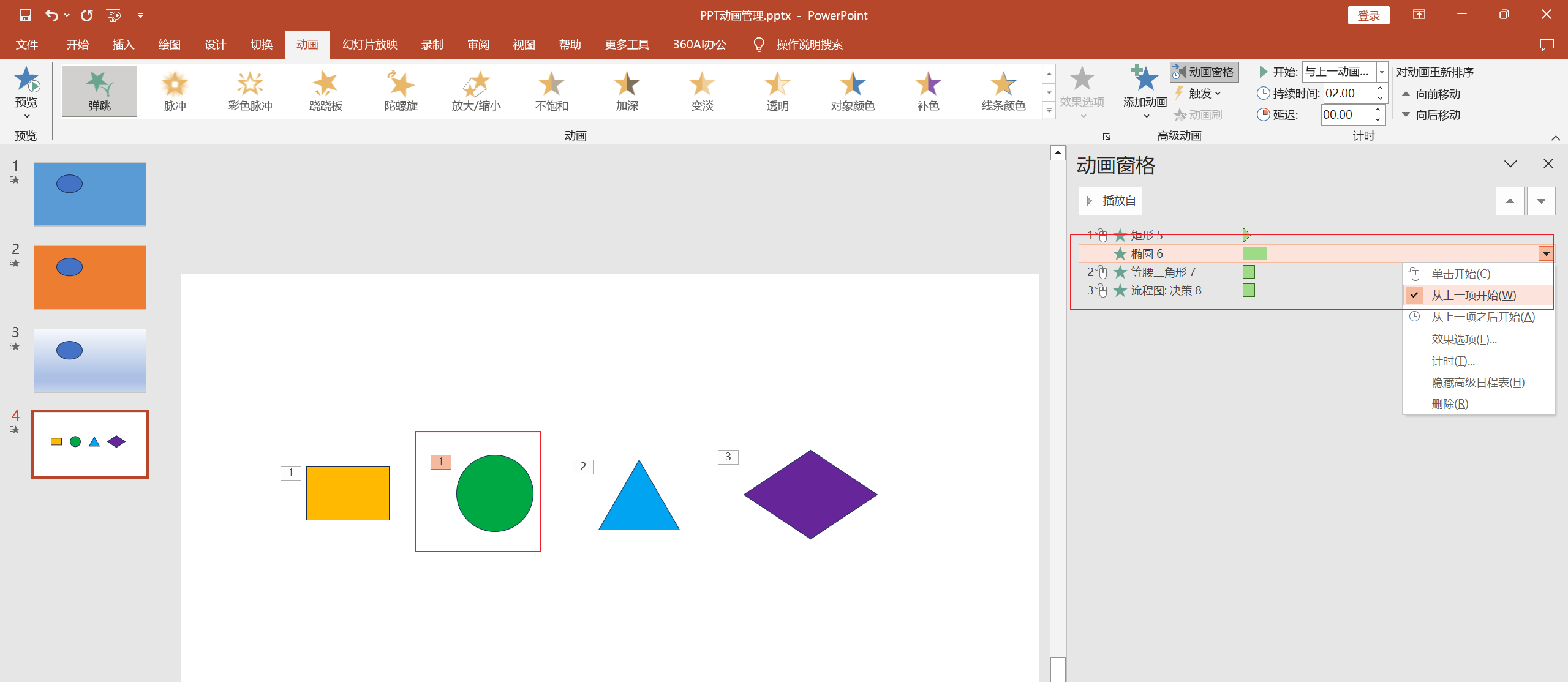This screenshot has width=1568, height=682.
Task: Open the 开始 (Start) timing dropdown
Action: coord(1382,72)
